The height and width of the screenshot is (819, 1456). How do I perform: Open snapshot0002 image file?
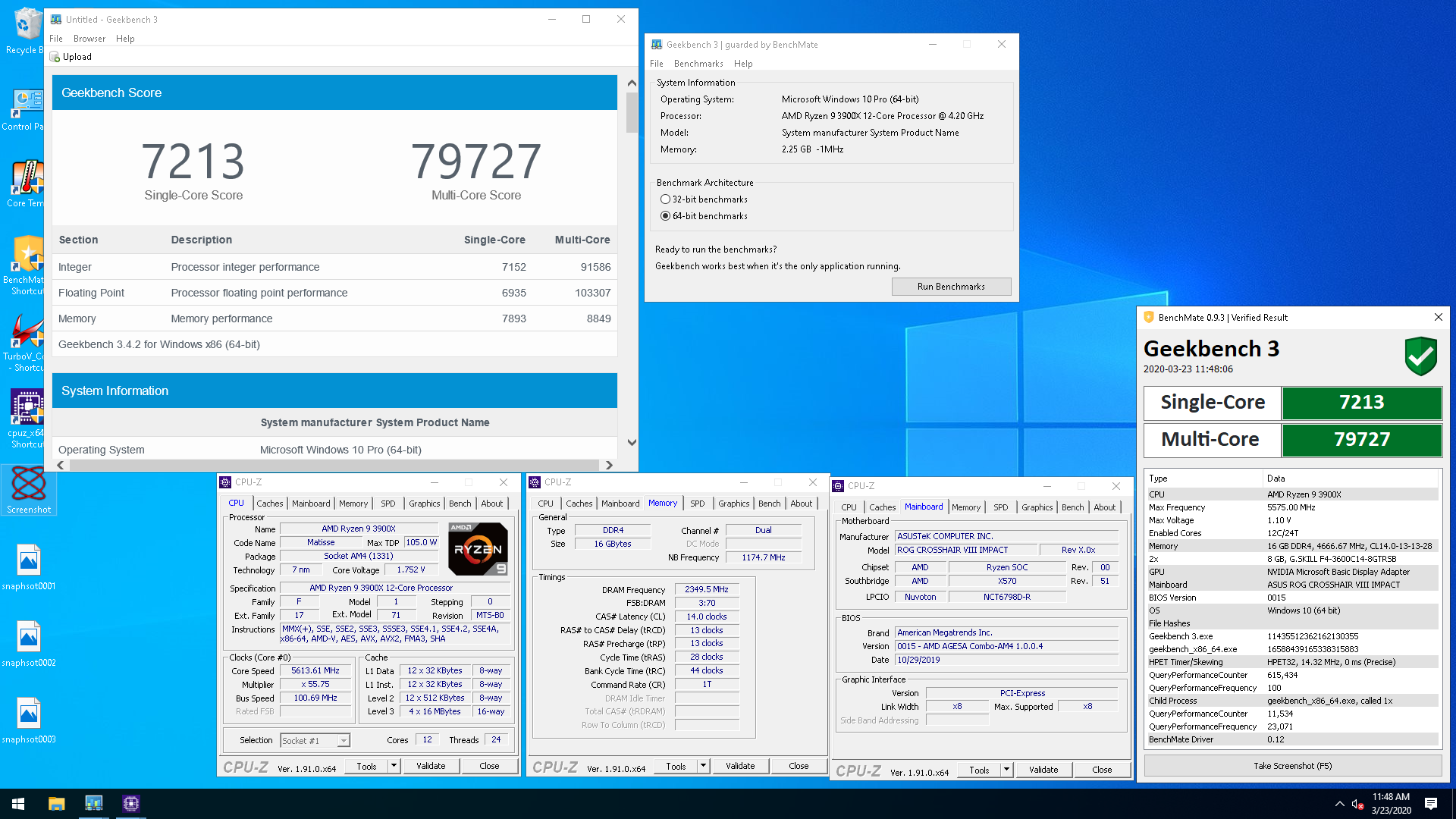[x=28, y=644]
